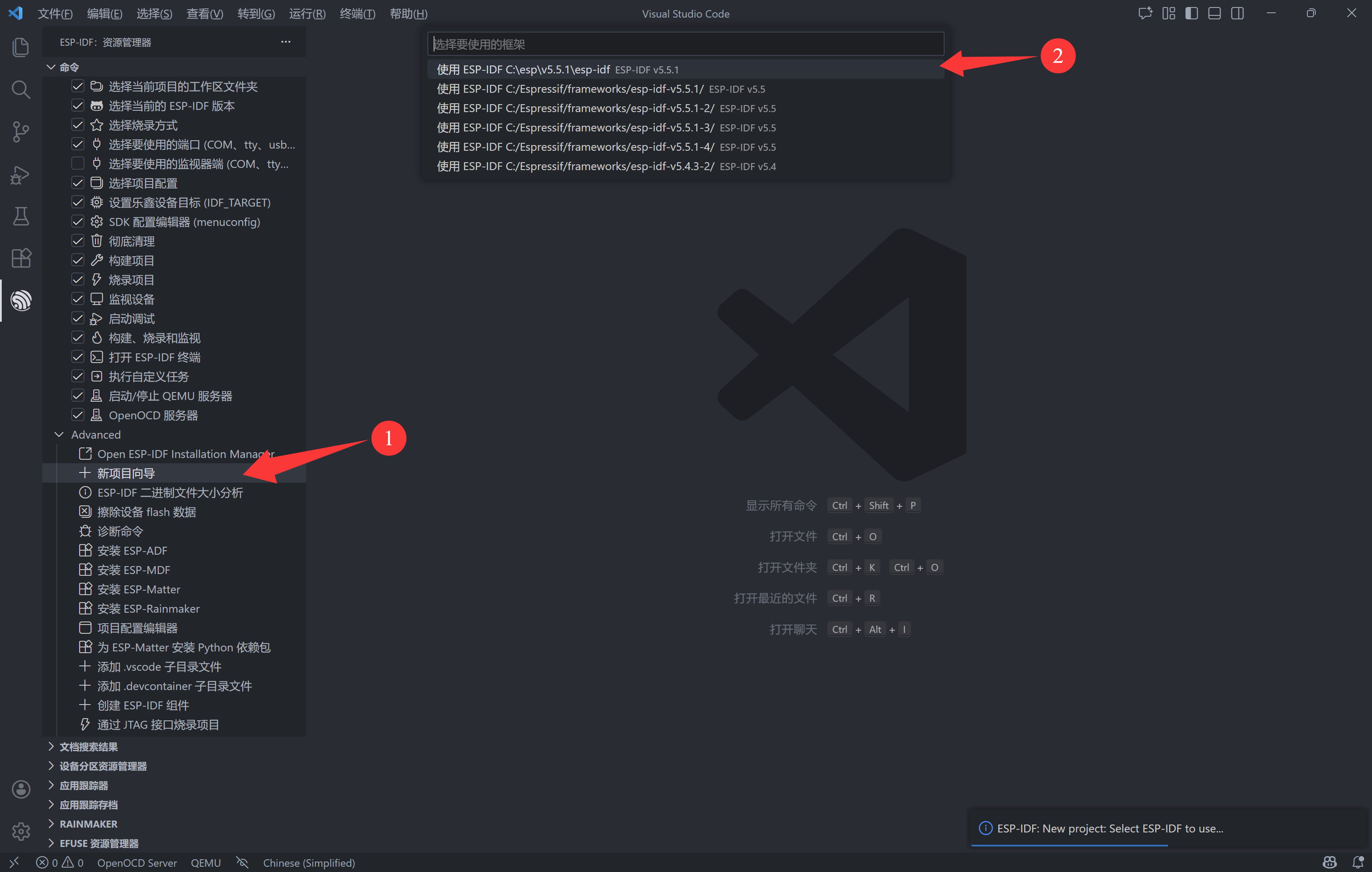The image size is (1372, 872).
Task: Open the 文件(F) menu
Action: point(55,13)
